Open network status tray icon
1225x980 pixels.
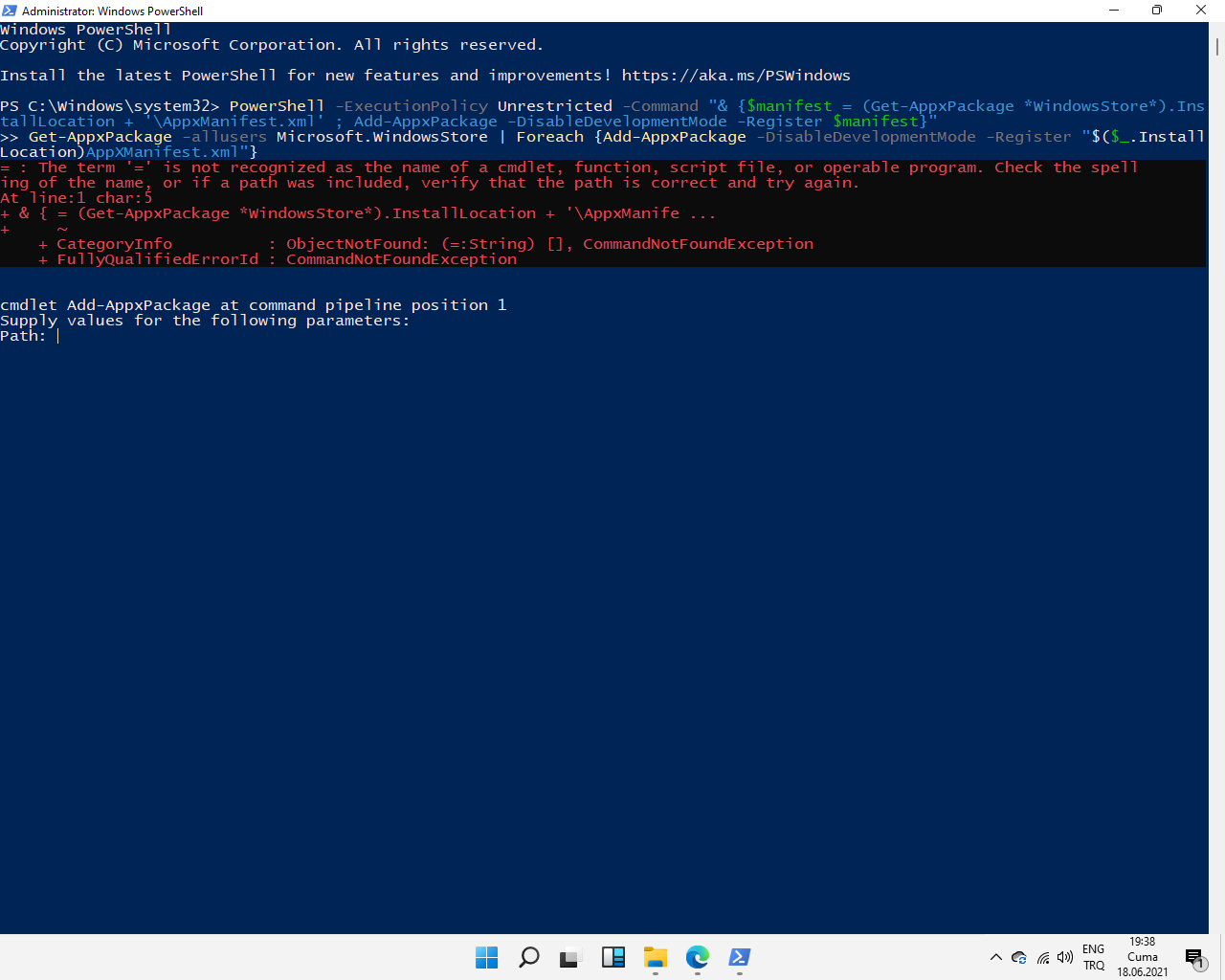pyautogui.click(x=1043, y=957)
